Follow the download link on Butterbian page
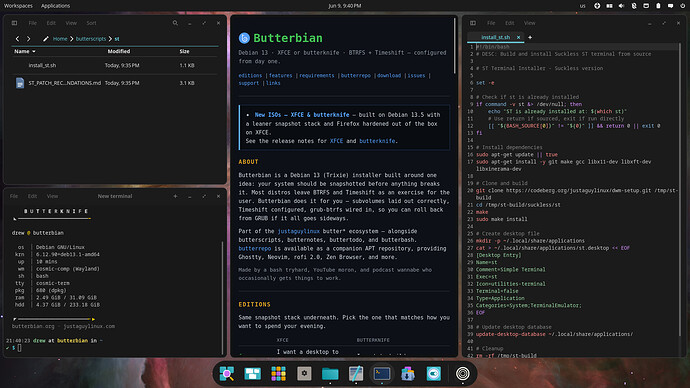The width and height of the screenshot is (690, 388). click(389, 76)
